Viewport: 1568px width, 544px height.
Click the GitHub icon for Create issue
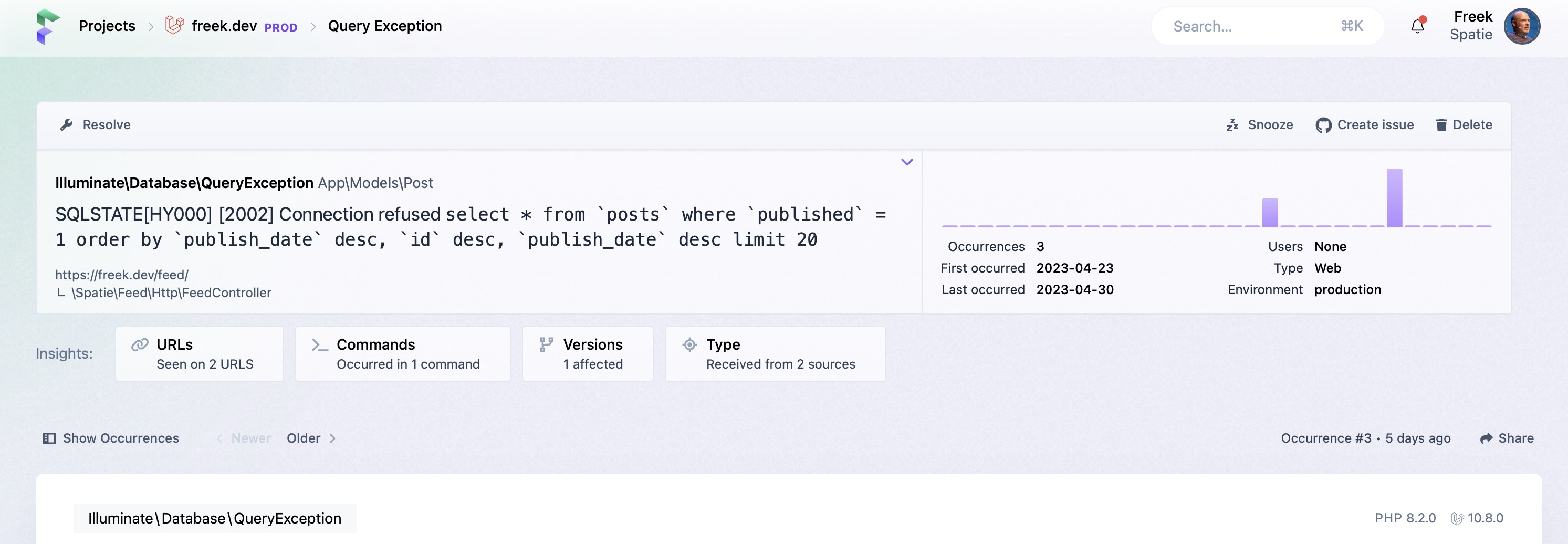point(1323,125)
